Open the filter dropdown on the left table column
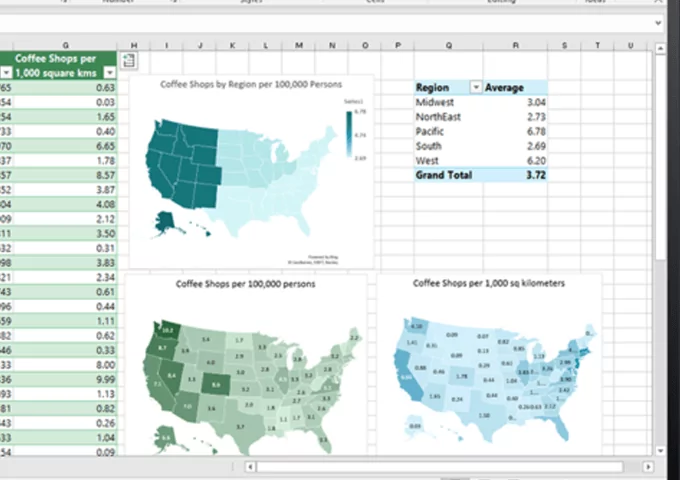This screenshot has height=480, width=680. click(x=6, y=73)
